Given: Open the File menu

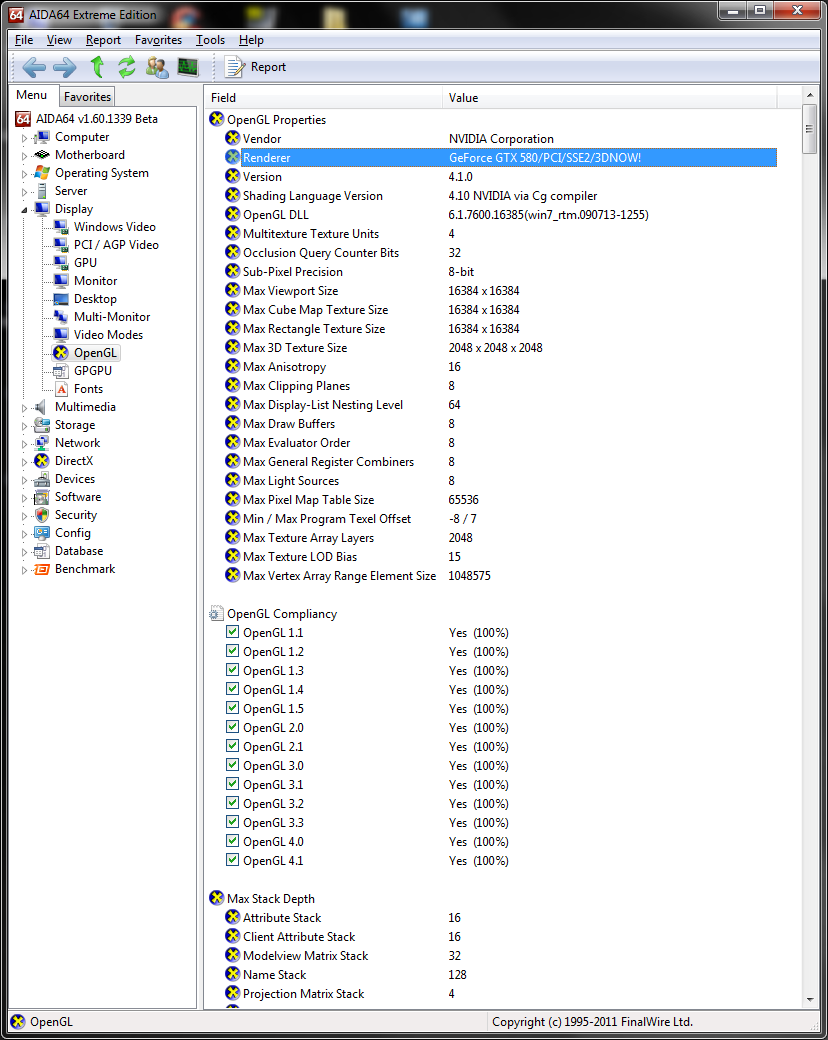Looking at the screenshot, I should tap(24, 40).
